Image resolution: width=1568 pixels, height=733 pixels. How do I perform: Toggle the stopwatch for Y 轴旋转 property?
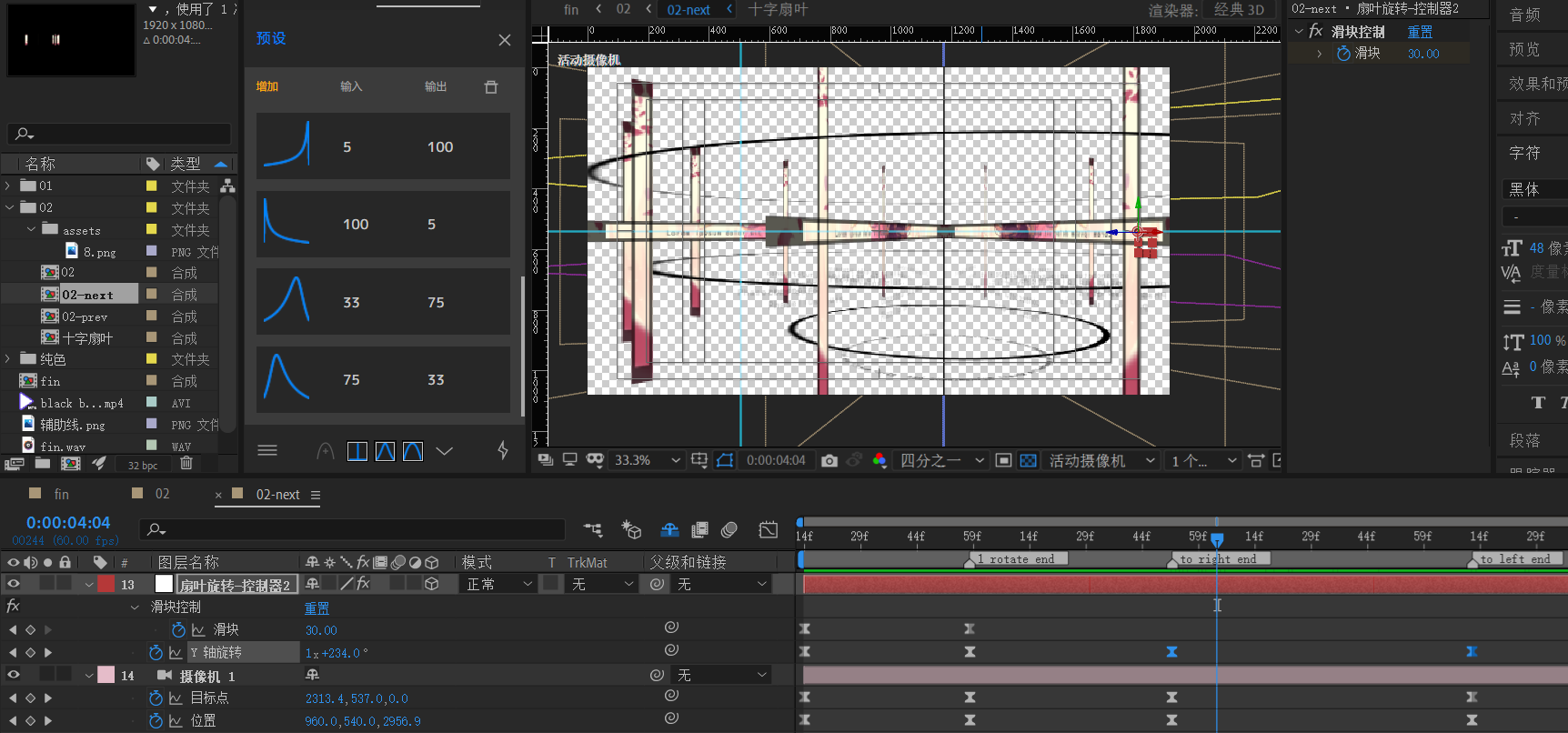(x=156, y=652)
